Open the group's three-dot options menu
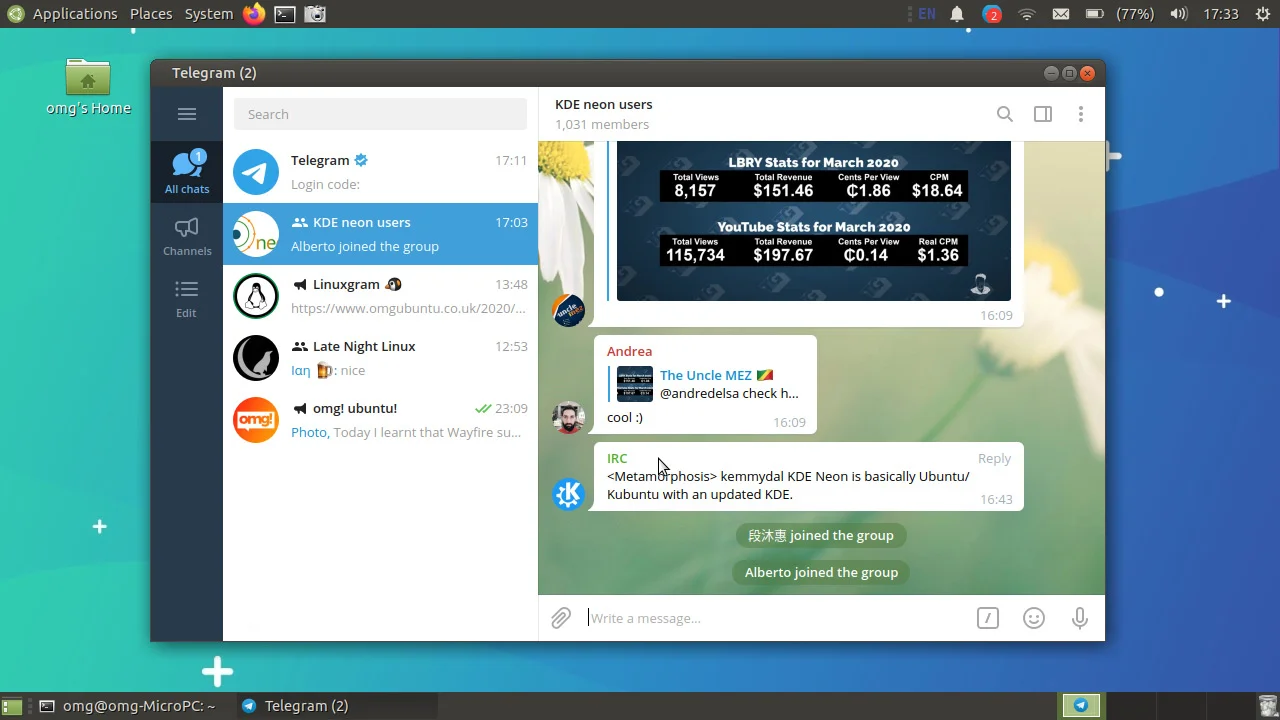 click(x=1080, y=114)
